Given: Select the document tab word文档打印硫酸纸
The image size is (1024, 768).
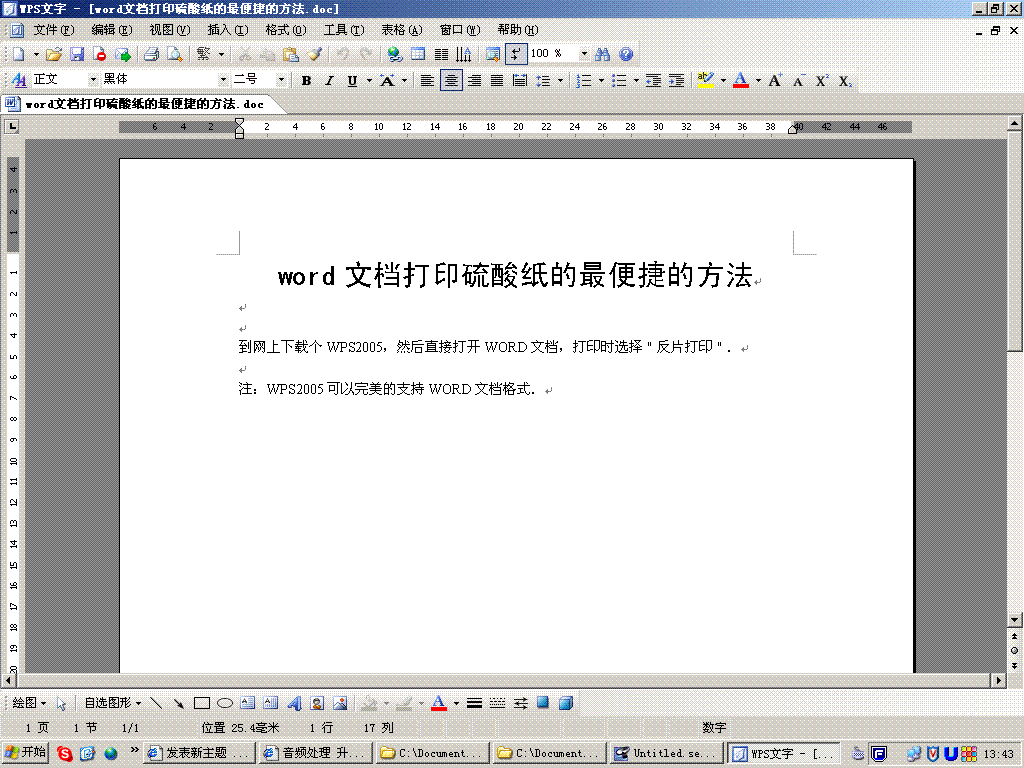Looking at the screenshot, I should (144, 104).
